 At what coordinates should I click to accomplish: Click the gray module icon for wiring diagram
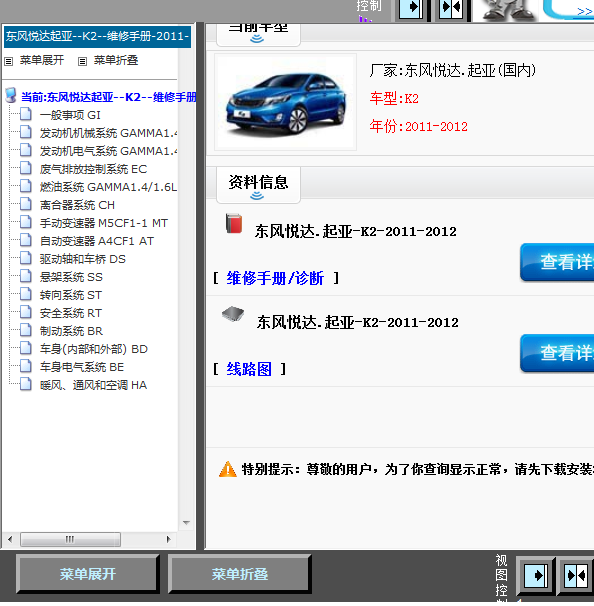pos(233,313)
